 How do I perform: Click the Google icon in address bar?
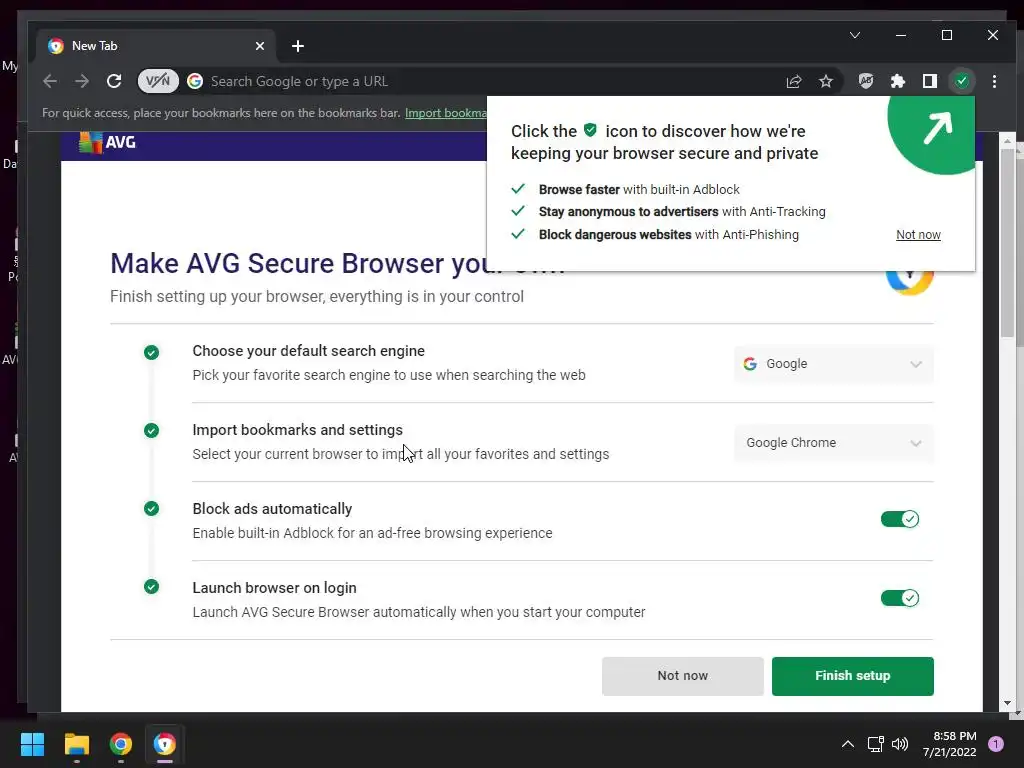195,81
